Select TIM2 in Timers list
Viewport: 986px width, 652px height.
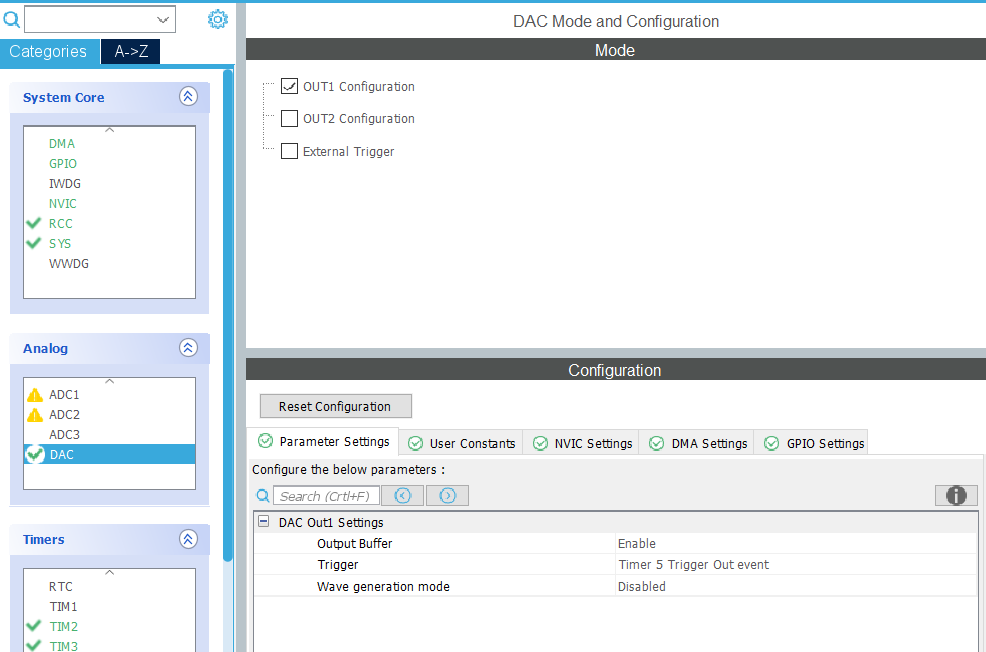pyautogui.click(x=64, y=627)
